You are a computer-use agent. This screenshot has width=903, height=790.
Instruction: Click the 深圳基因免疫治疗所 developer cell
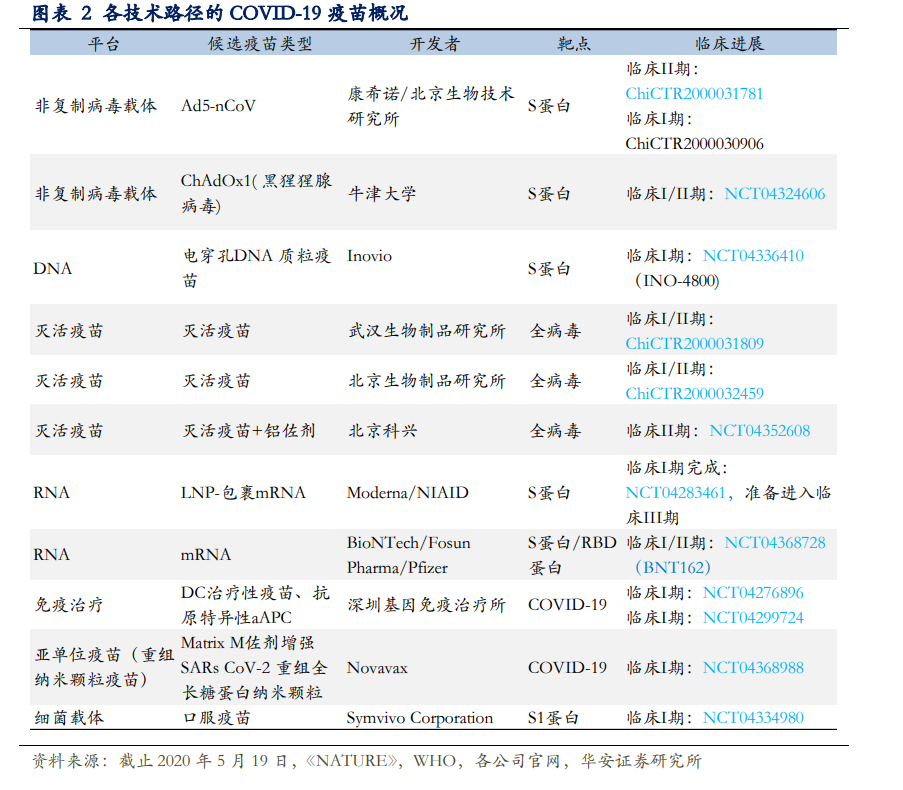point(427,605)
